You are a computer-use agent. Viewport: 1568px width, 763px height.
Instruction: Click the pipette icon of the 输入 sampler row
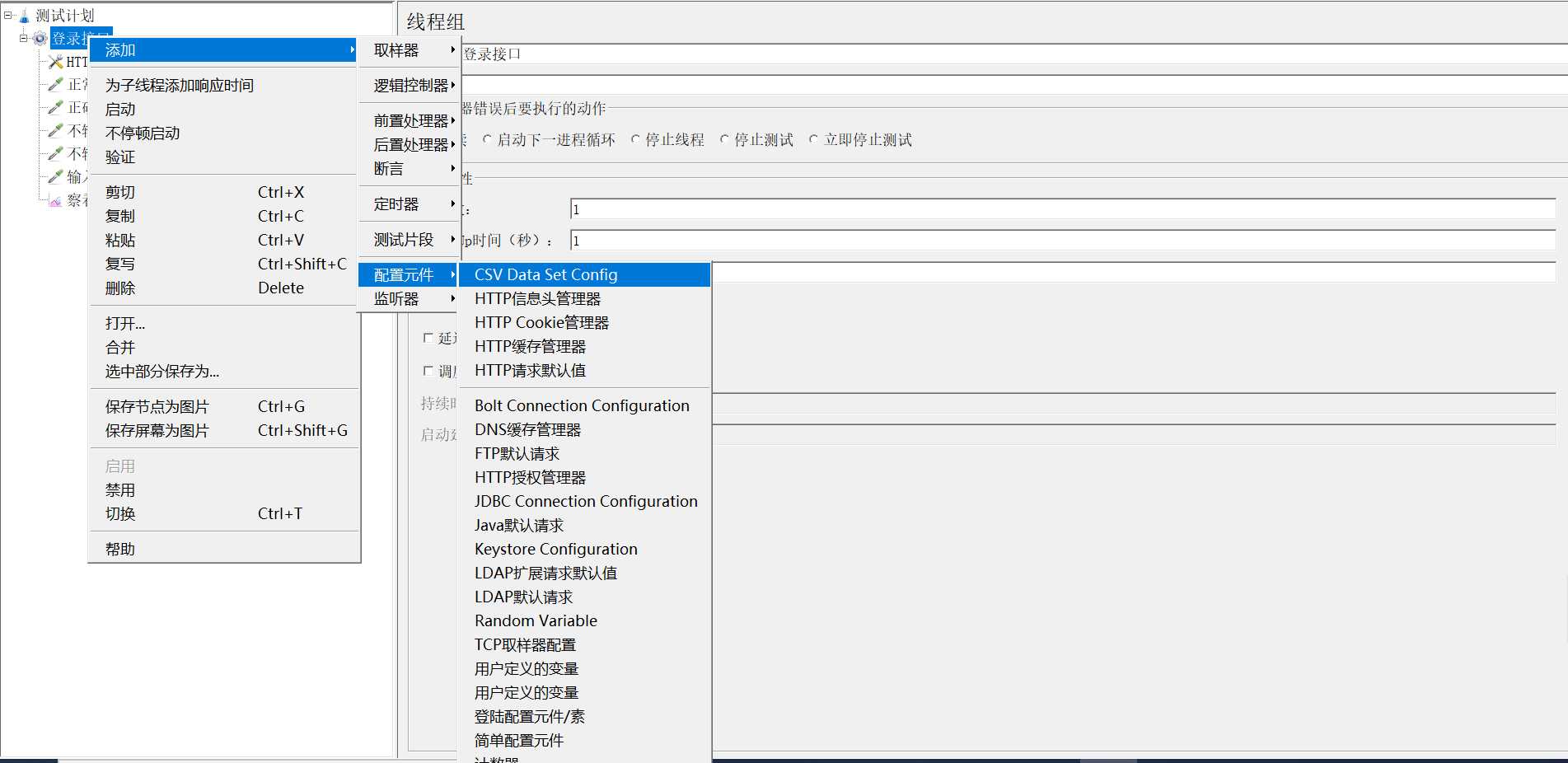55,176
